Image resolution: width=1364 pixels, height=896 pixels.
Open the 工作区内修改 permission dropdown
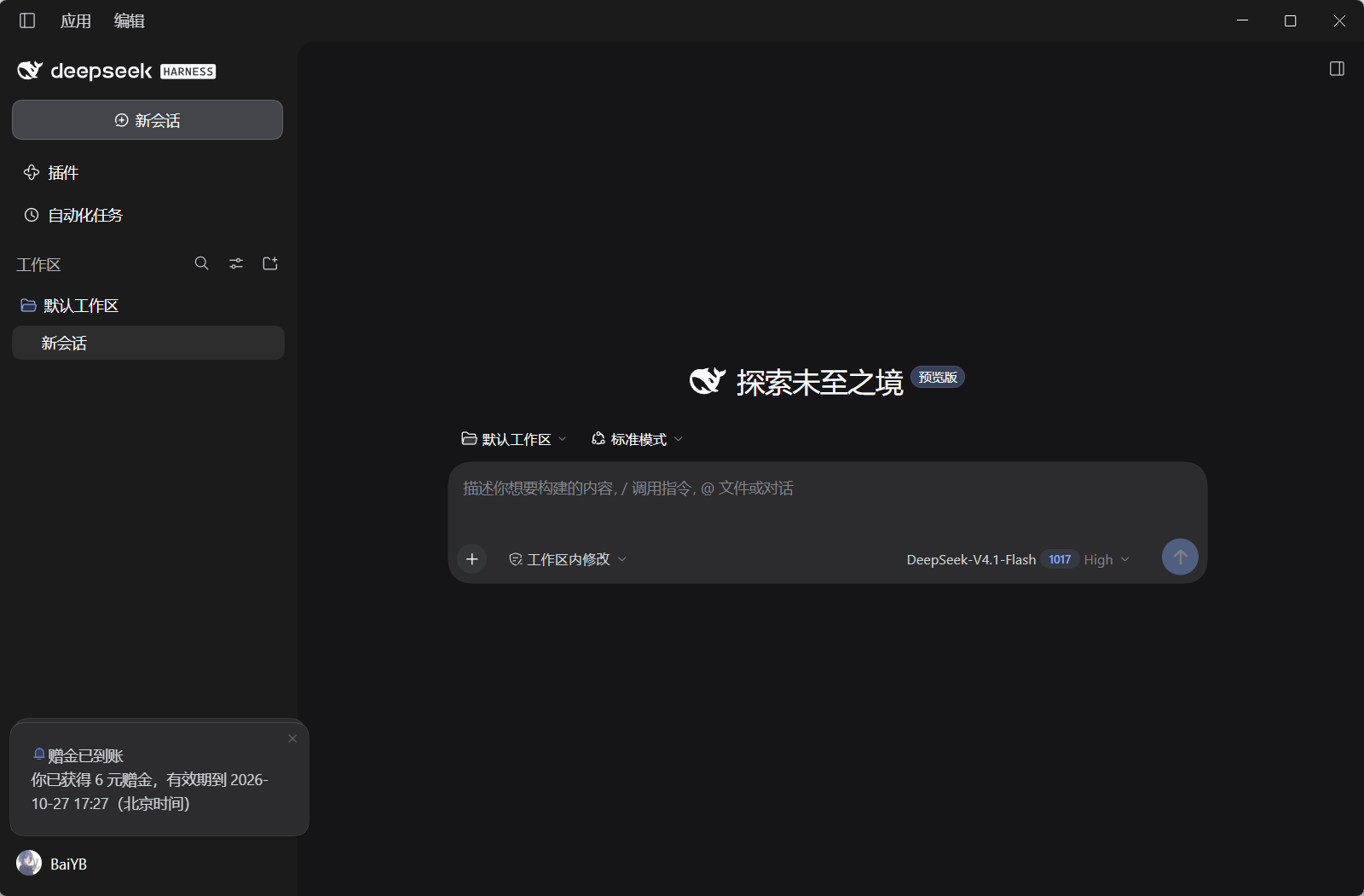coord(568,559)
